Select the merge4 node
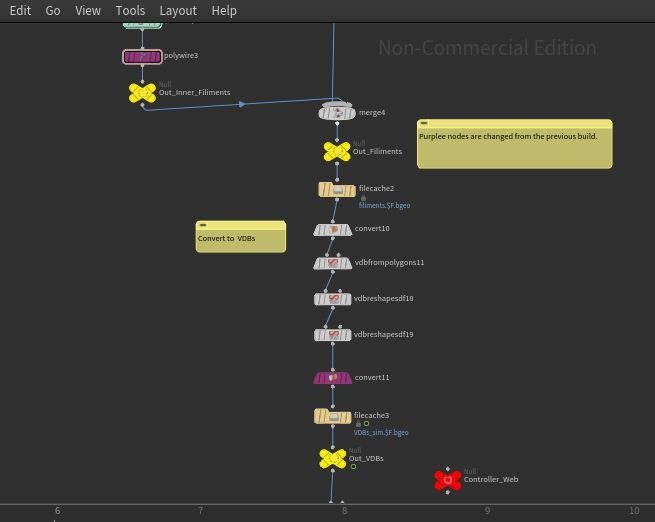This screenshot has height=522, width=655. click(x=337, y=113)
